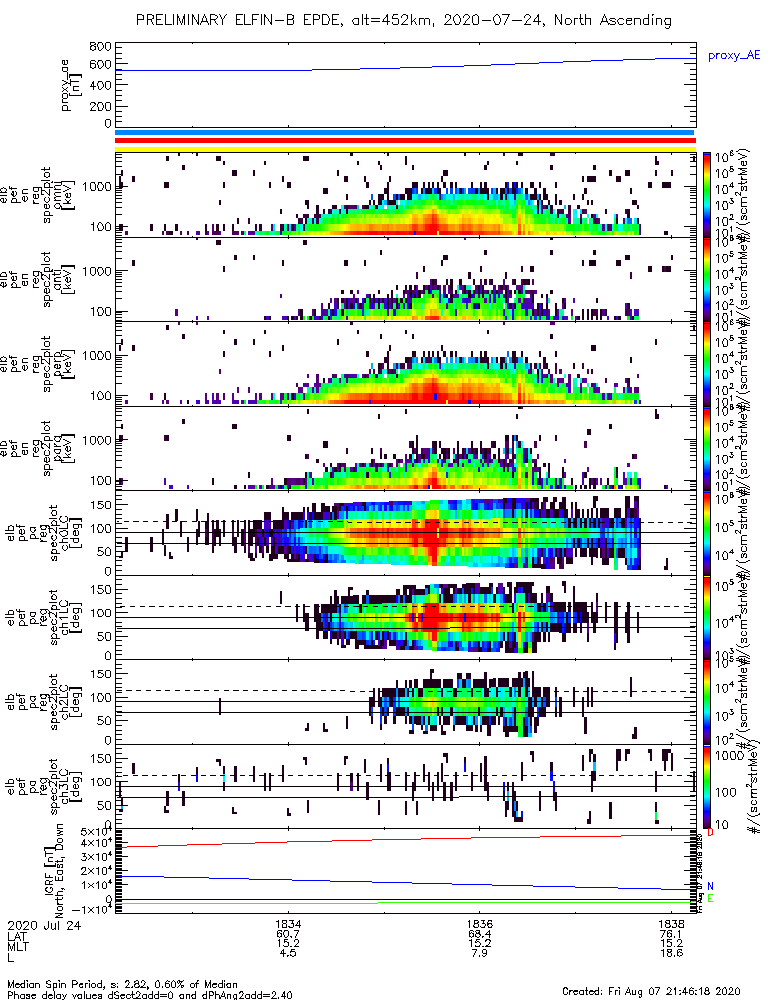Click the Median Spin Period footer text
775x1000 pixels.
tap(122, 984)
